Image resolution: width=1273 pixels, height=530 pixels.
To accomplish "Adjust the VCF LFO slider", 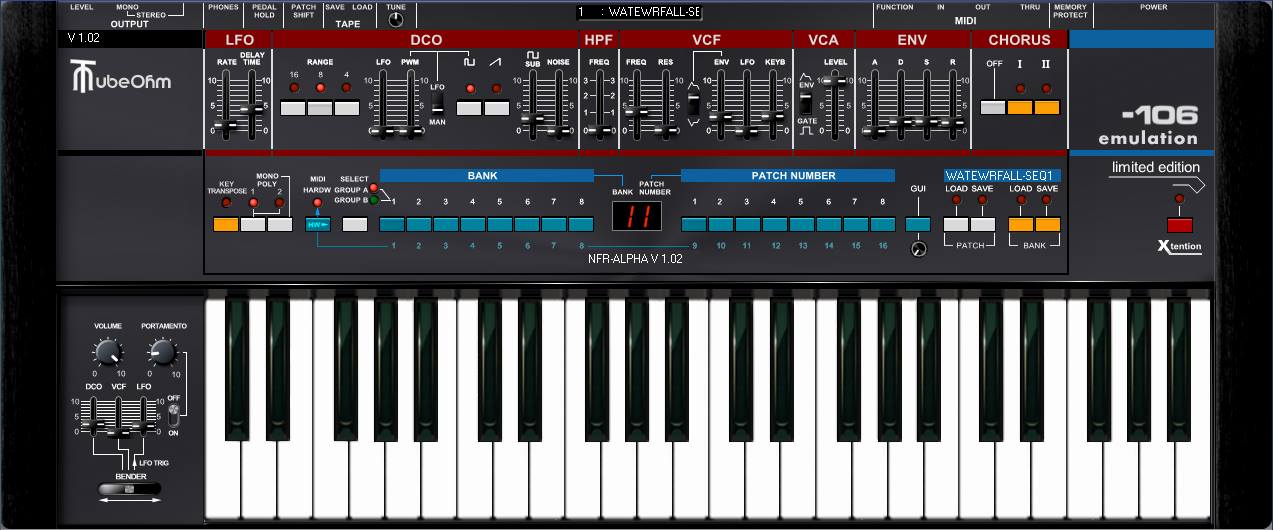I will pyautogui.click(x=748, y=130).
